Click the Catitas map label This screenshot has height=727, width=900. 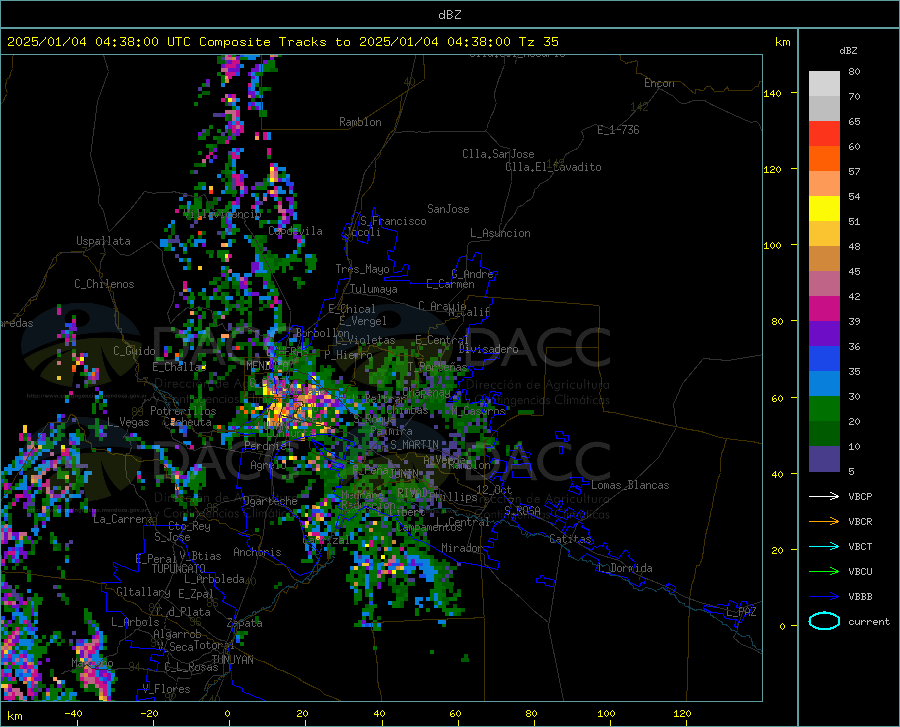pyautogui.click(x=571, y=539)
